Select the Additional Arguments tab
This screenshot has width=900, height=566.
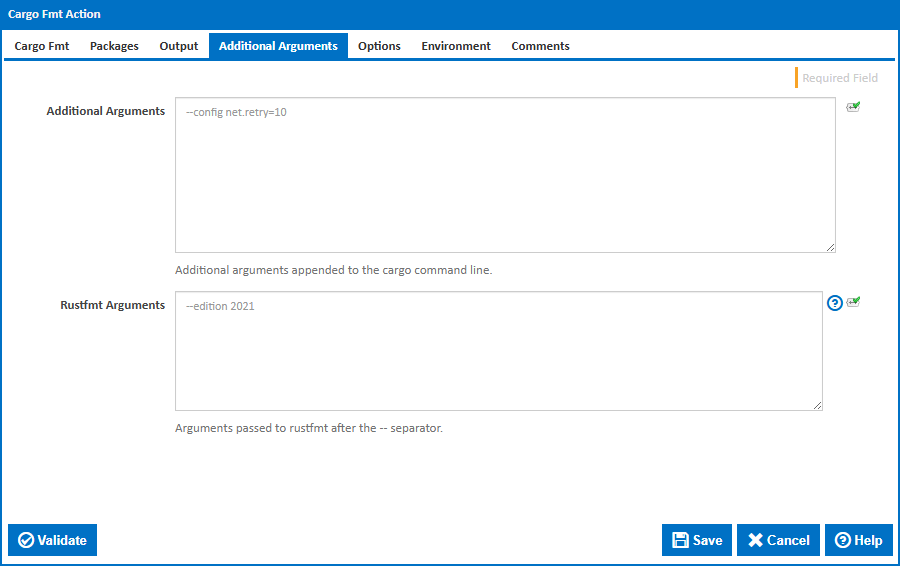point(278,46)
